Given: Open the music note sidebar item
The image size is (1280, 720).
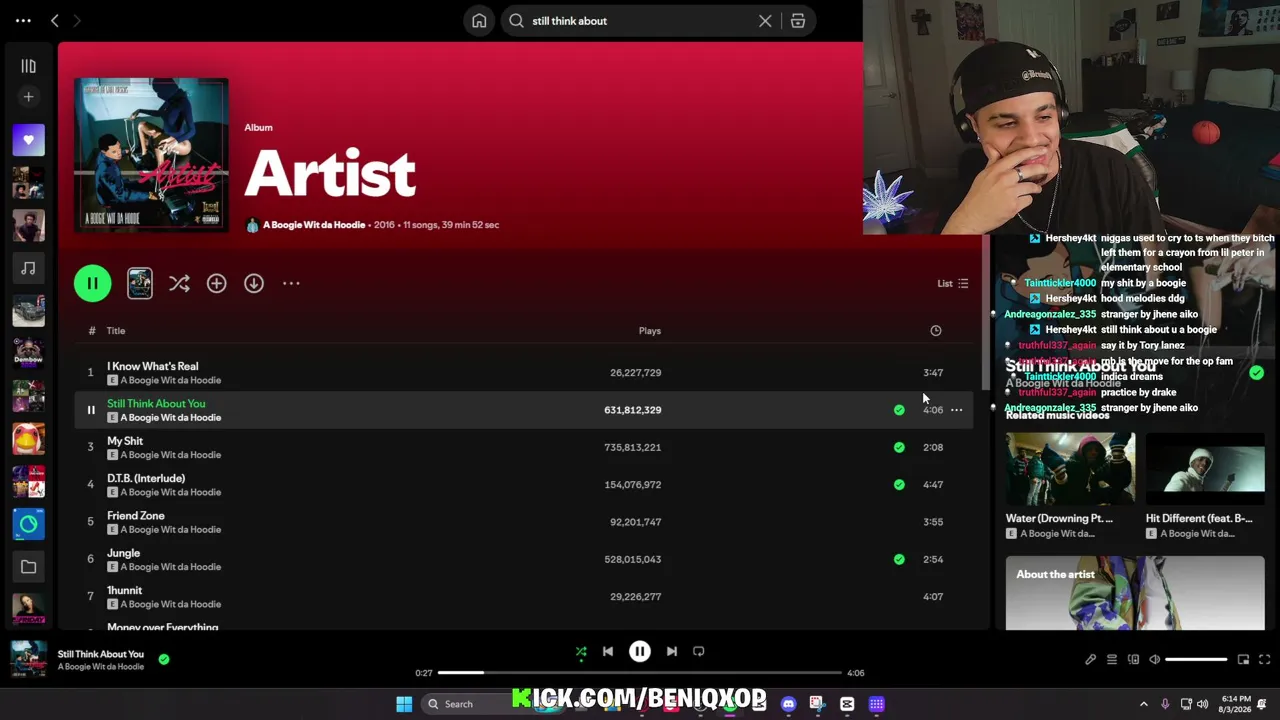Looking at the screenshot, I should [x=28, y=268].
